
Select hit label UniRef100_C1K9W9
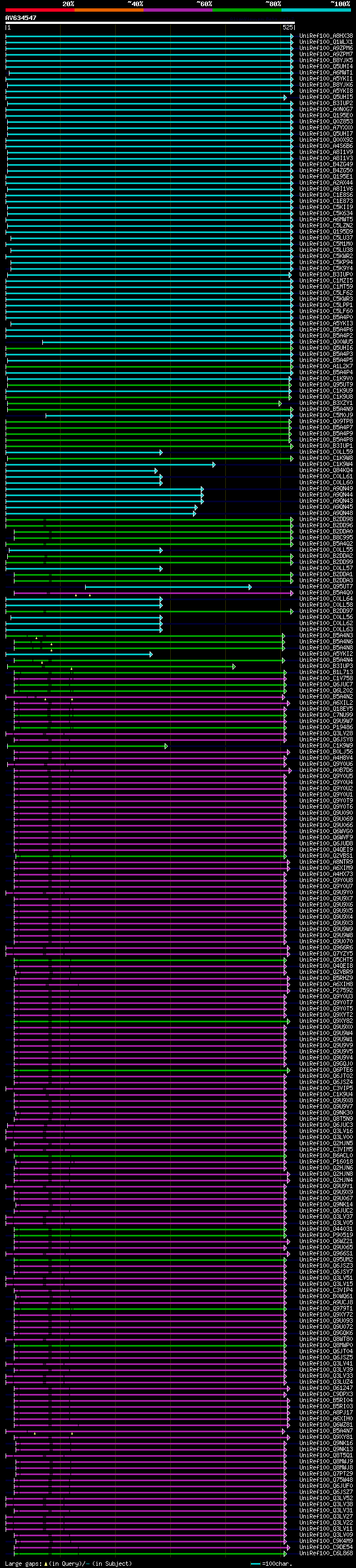tap(326, 746)
